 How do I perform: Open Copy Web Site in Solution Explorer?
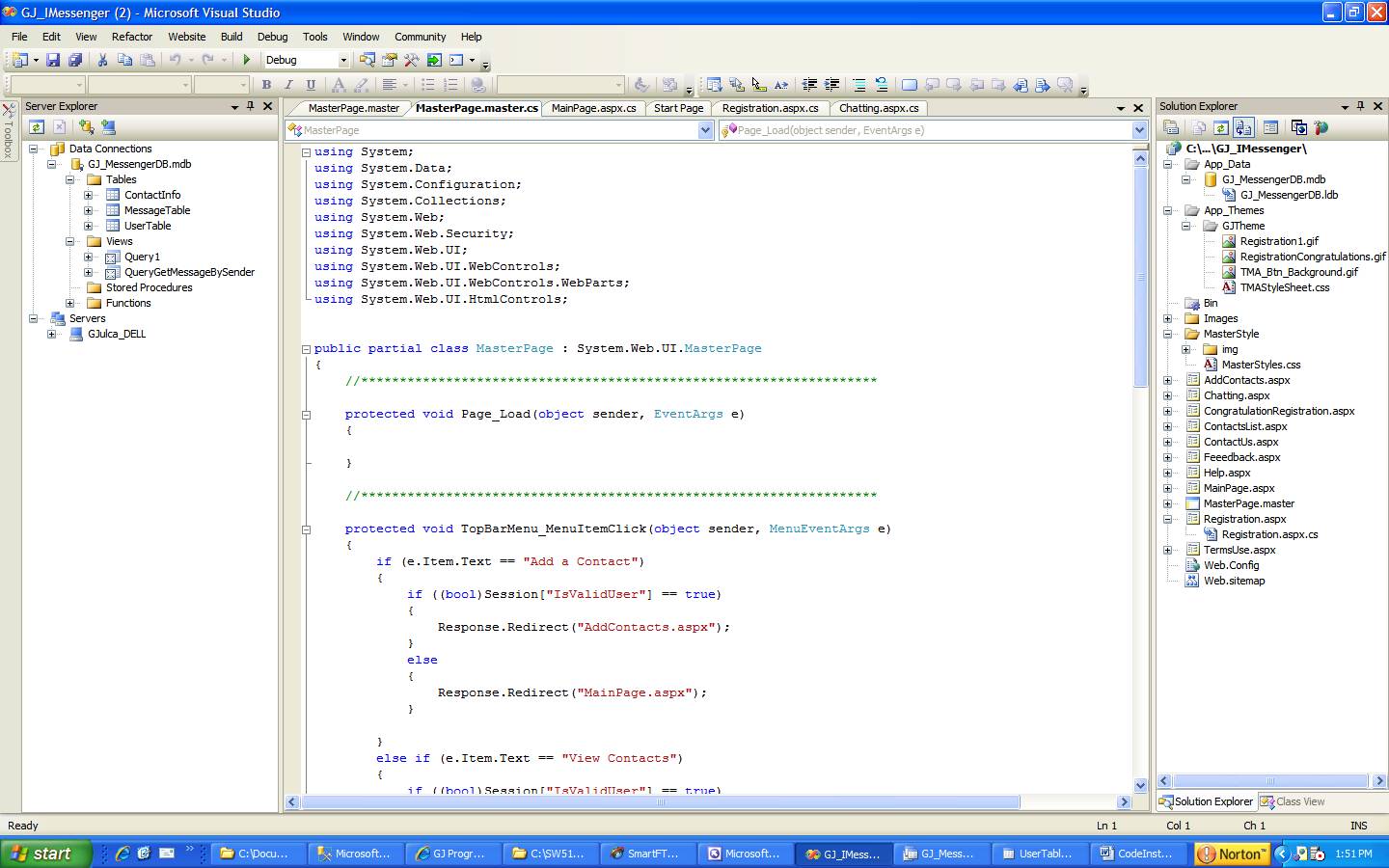1299,127
